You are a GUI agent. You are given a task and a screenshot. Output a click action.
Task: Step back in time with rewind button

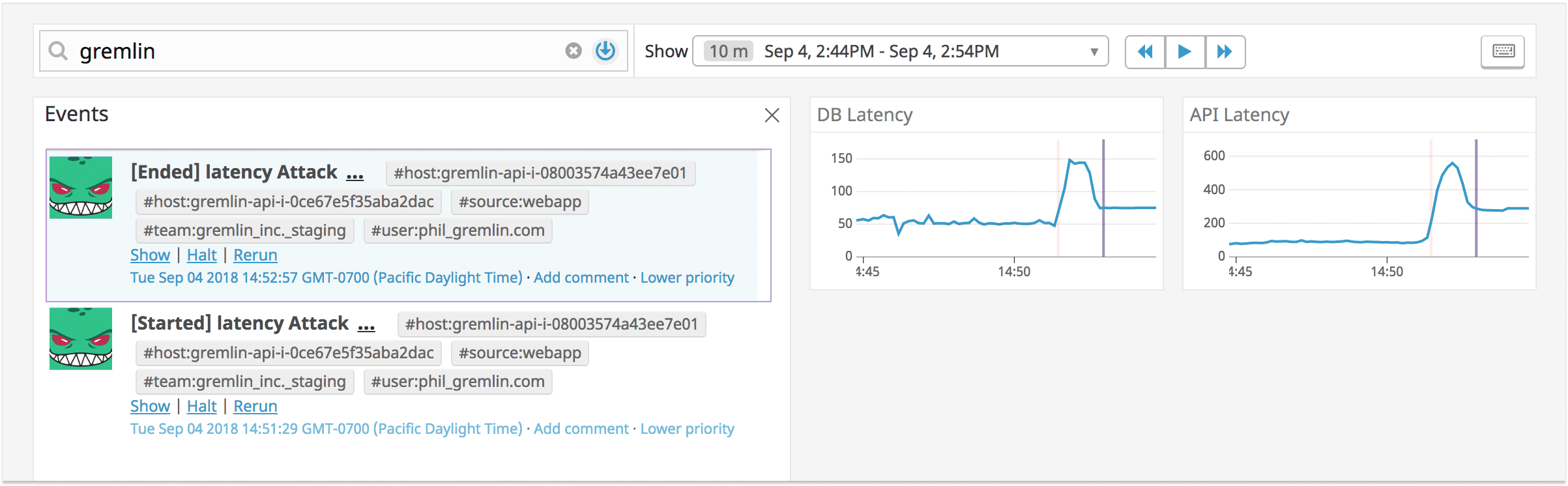click(1145, 51)
